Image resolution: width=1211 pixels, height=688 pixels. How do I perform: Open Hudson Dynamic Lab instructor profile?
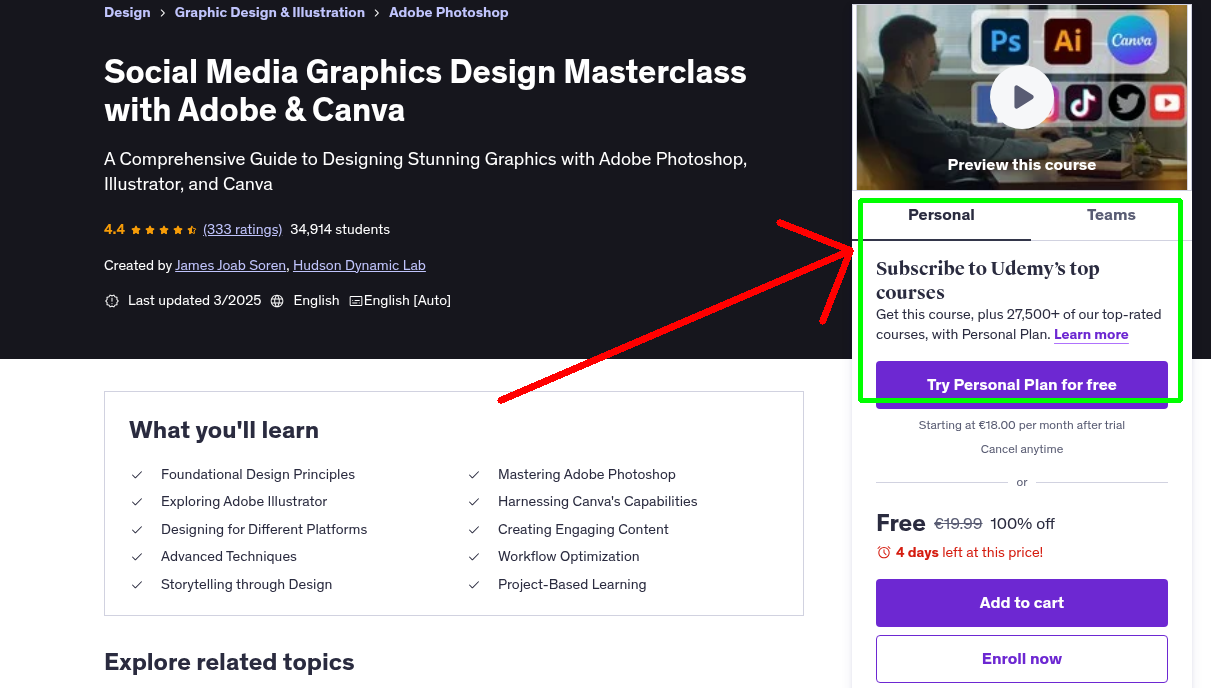(x=359, y=265)
